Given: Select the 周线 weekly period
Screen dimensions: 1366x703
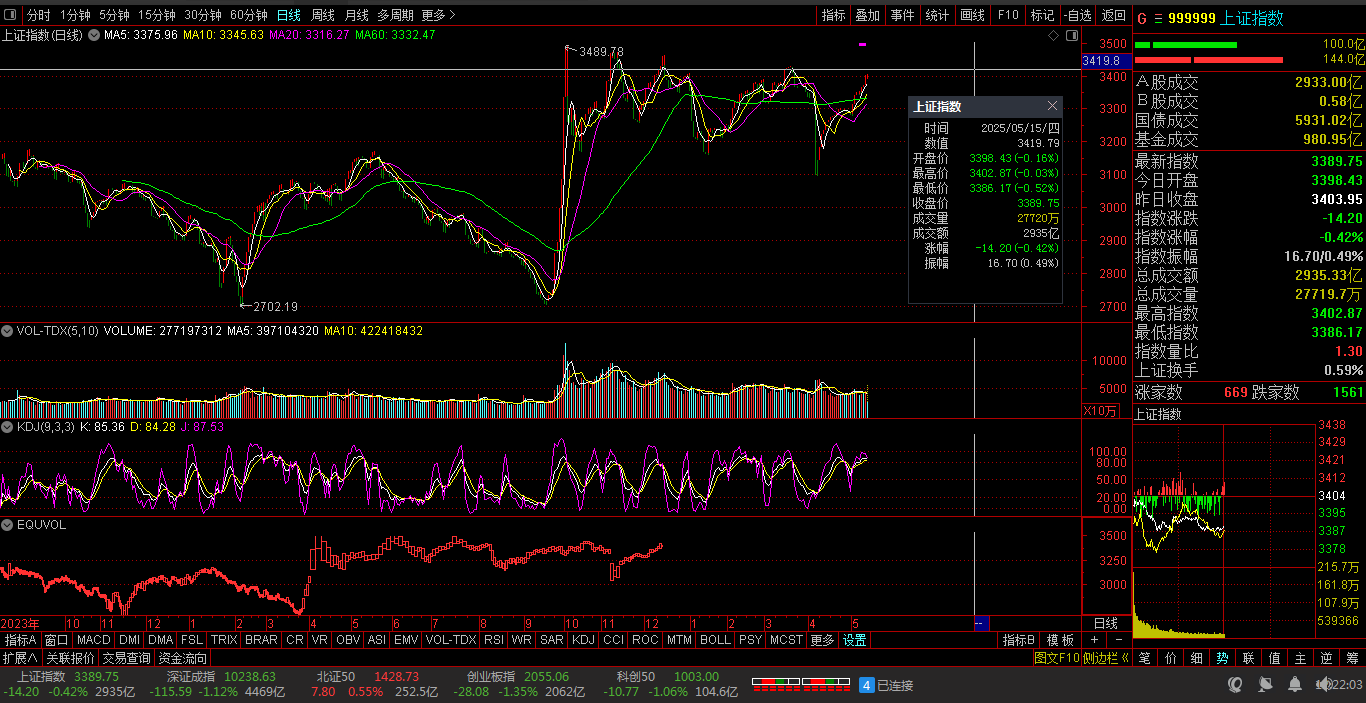Looking at the screenshot, I should 323,15.
